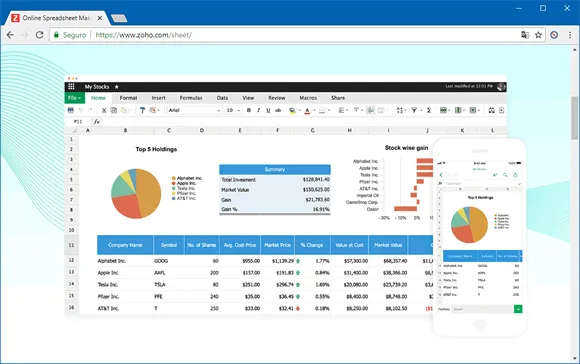580x364 pixels.
Task: Tap the green plus button on phone
Action: click(518, 309)
